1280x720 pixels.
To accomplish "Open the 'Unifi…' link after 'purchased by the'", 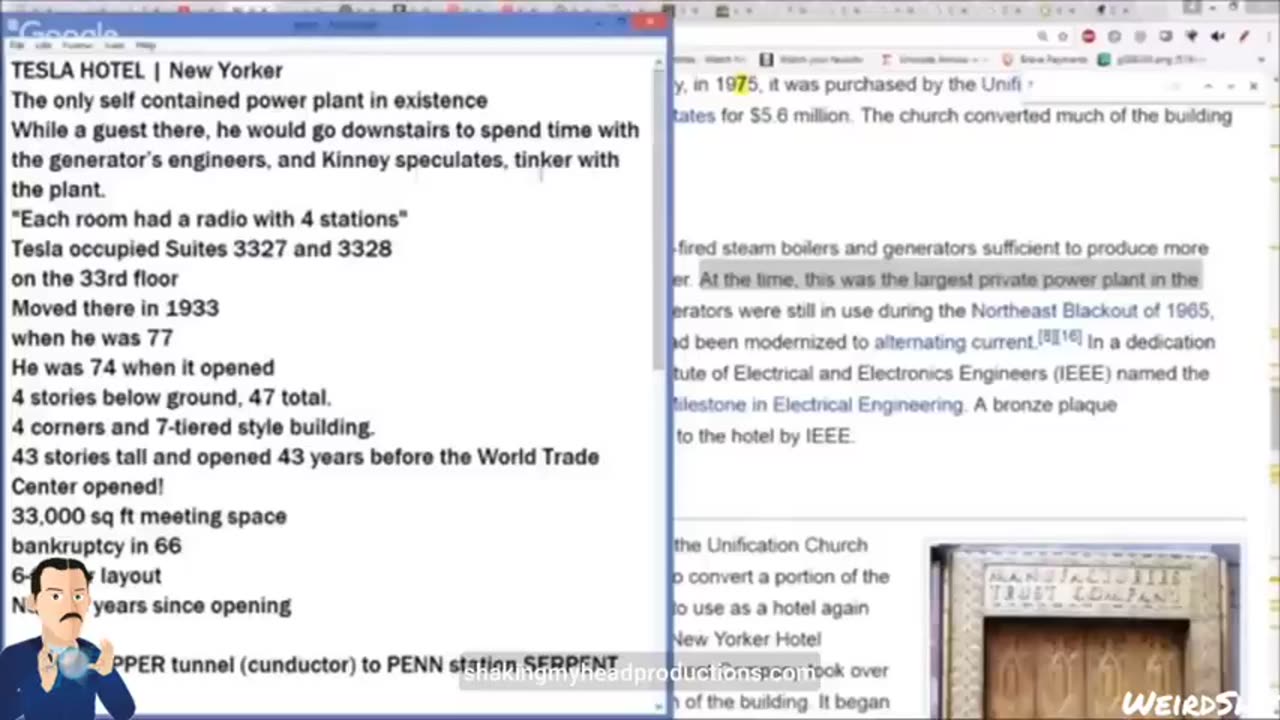I will coord(1002,84).
